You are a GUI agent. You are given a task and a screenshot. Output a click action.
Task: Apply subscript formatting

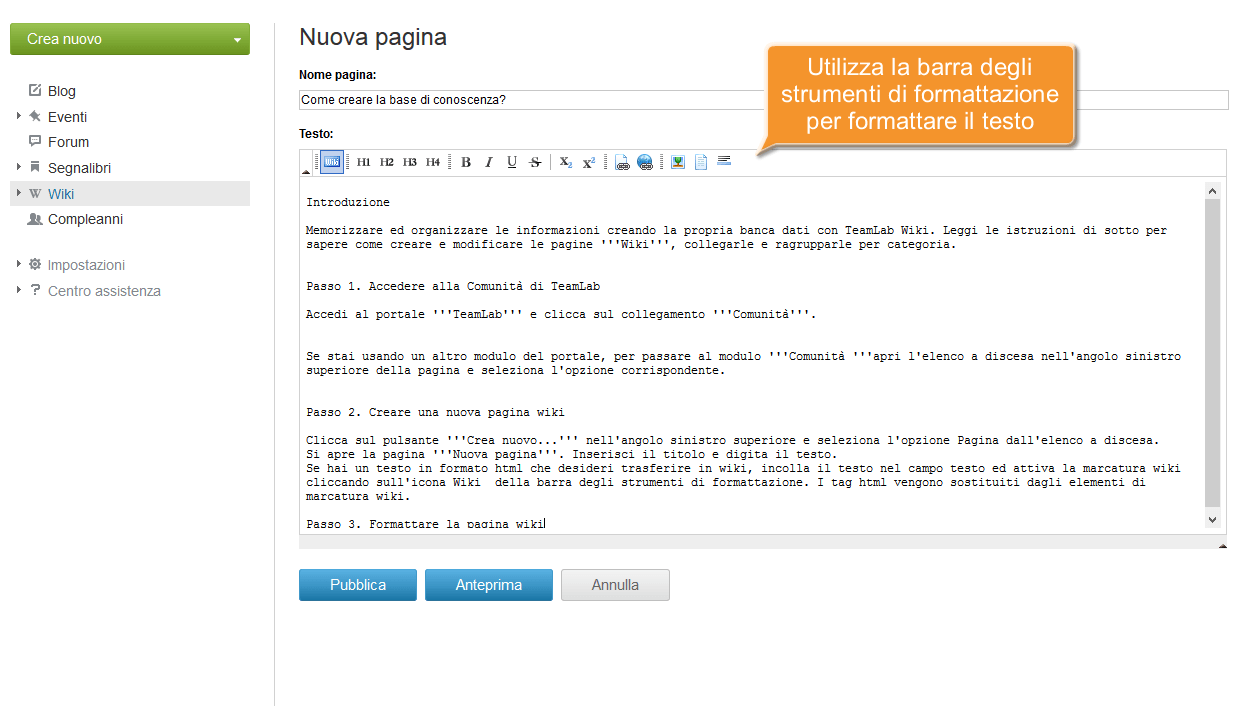coord(566,162)
